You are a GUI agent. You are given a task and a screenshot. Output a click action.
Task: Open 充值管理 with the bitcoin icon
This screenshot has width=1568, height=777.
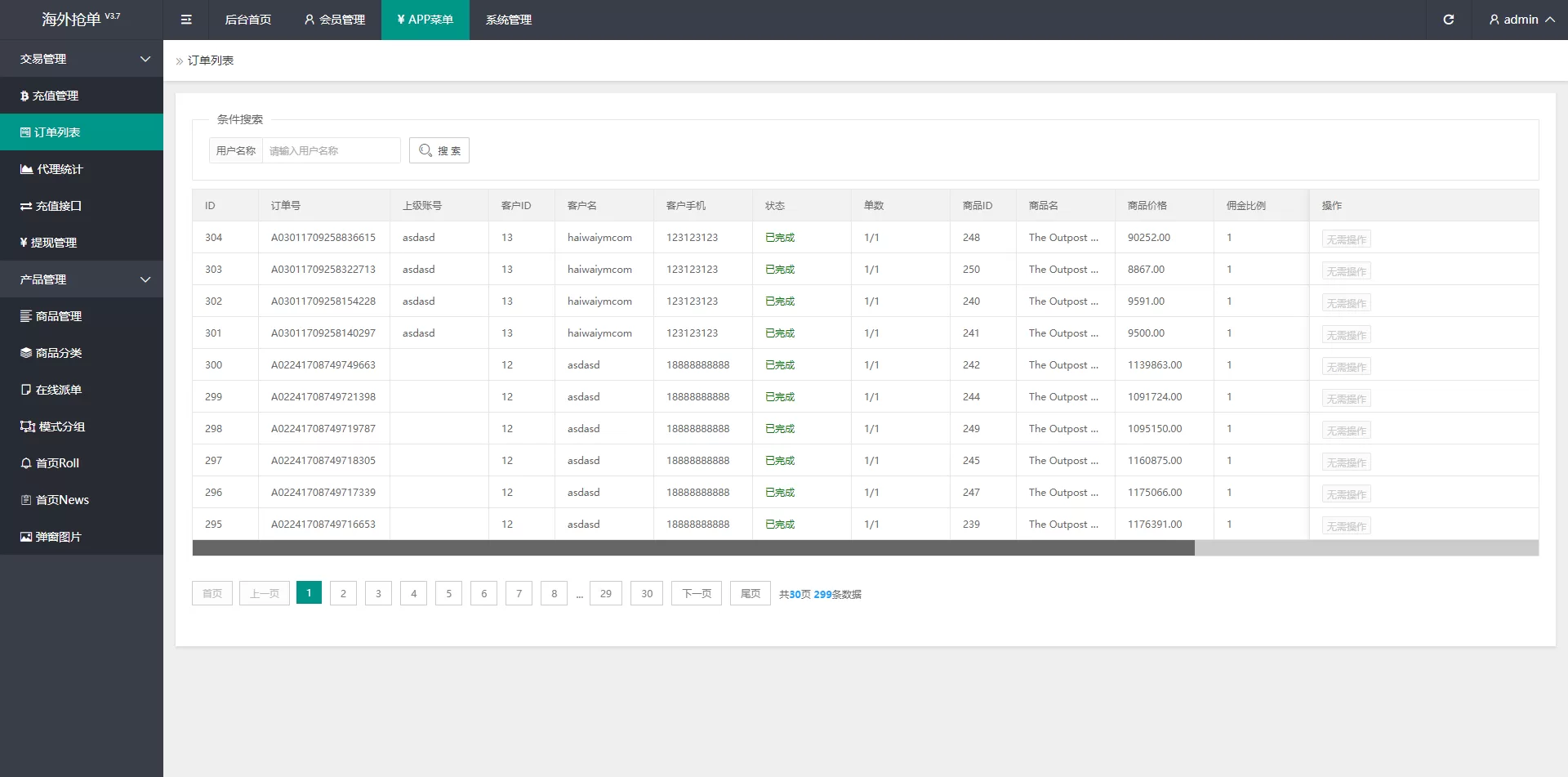tap(55, 96)
